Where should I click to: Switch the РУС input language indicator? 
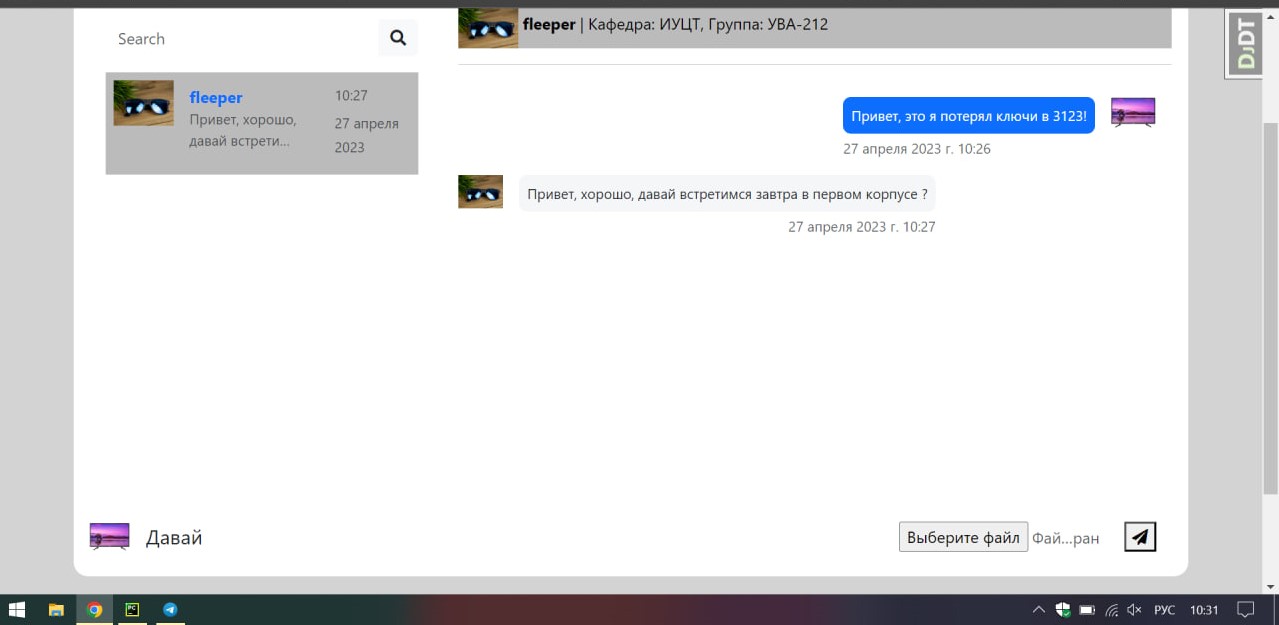(x=1165, y=610)
